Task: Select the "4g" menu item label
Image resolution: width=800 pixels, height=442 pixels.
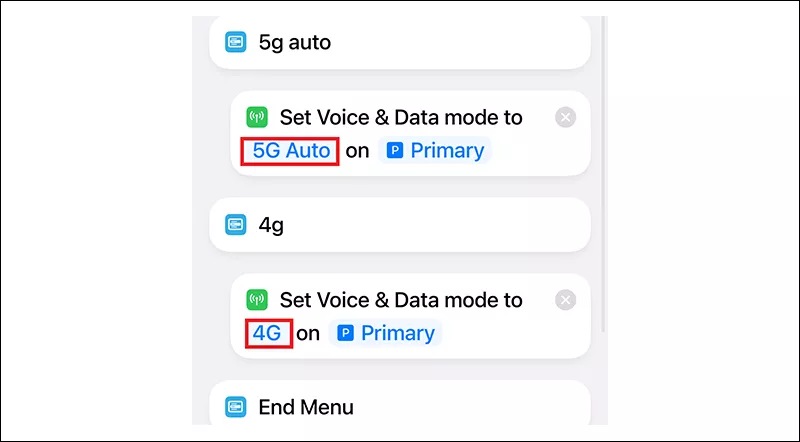Action: point(271,225)
